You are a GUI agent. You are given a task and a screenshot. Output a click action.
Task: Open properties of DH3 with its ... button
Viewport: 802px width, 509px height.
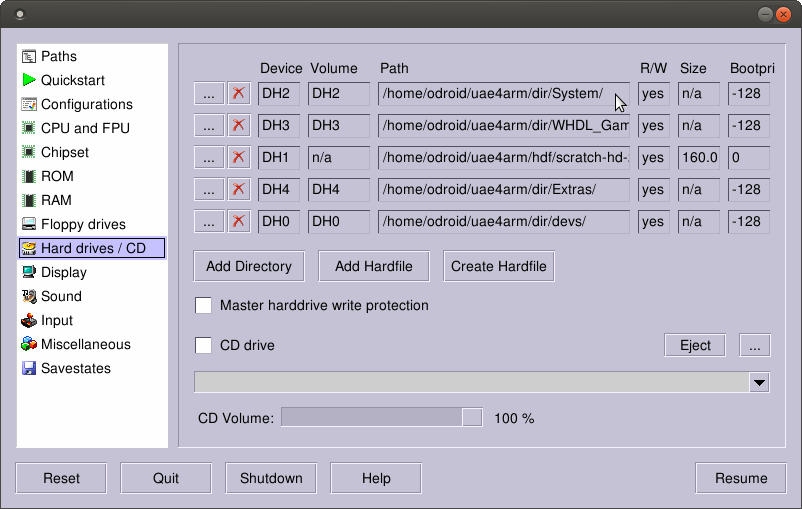[208, 126]
